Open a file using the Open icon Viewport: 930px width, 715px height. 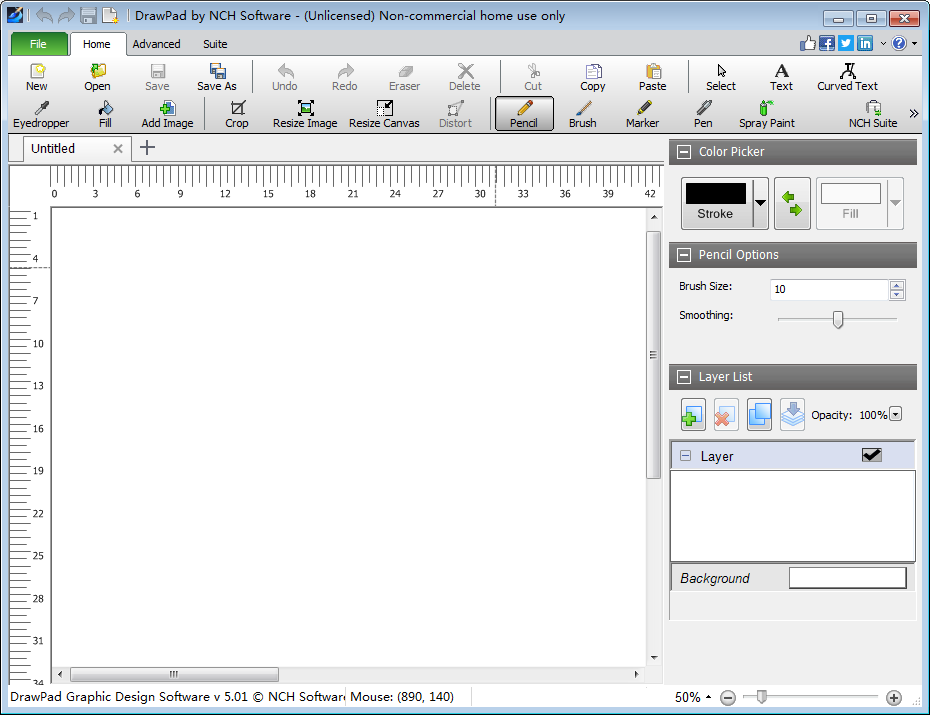(97, 77)
